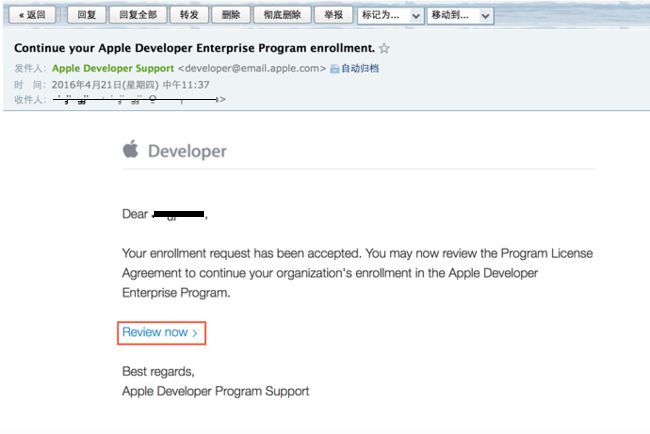
Task: Click the Review now link
Action: coord(160,332)
